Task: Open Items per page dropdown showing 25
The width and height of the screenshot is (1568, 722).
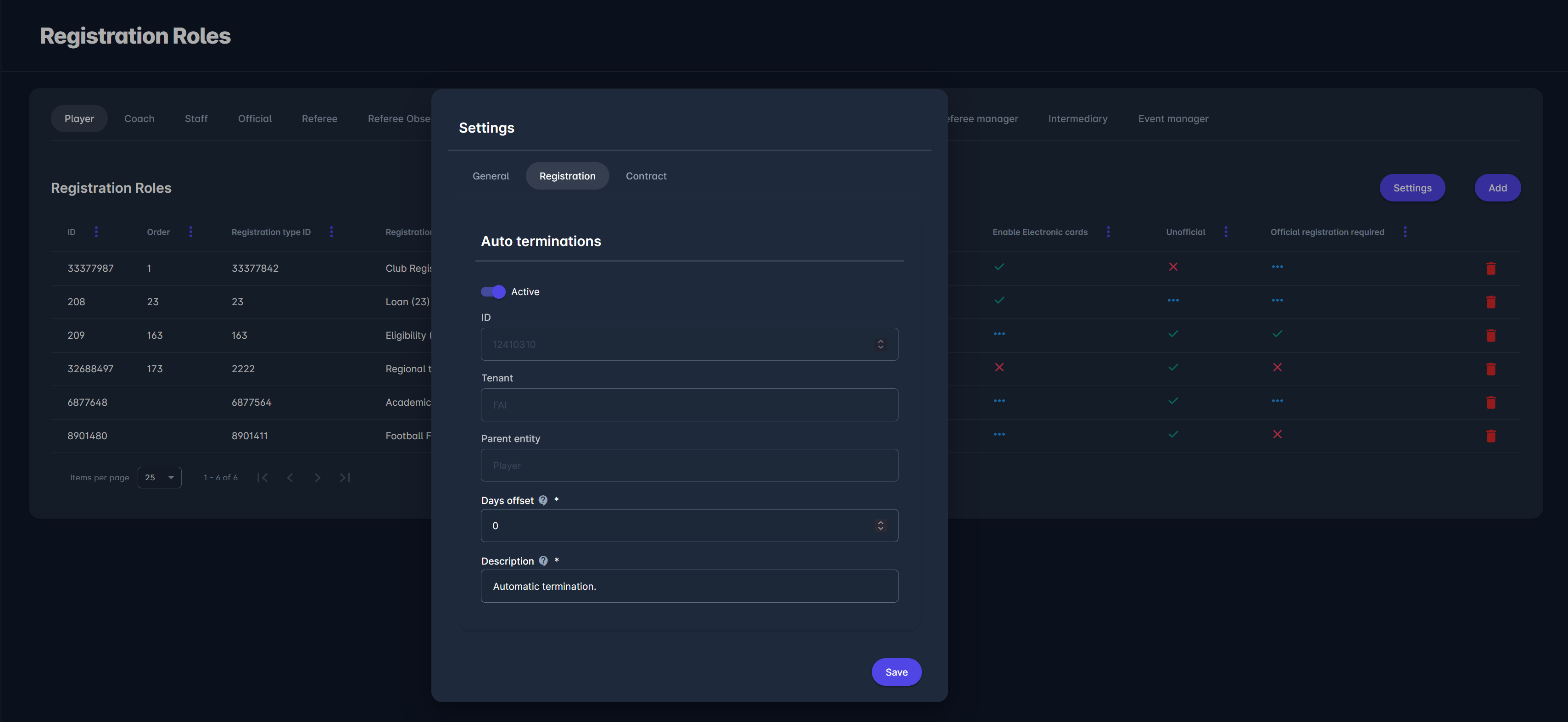Action: [160, 477]
